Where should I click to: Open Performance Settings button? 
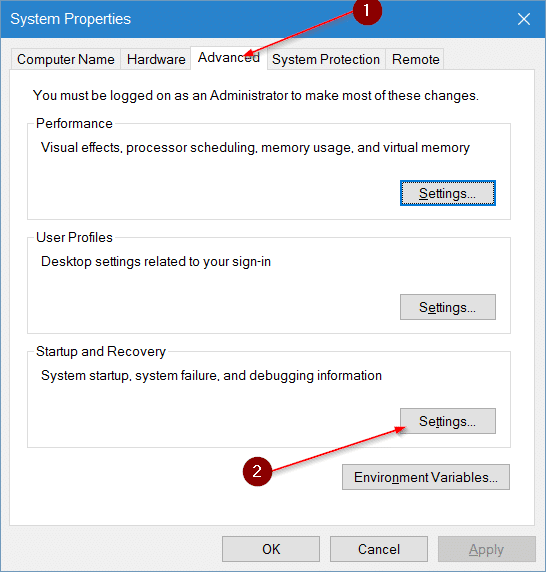pyautogui.click(x=448, y=193)
